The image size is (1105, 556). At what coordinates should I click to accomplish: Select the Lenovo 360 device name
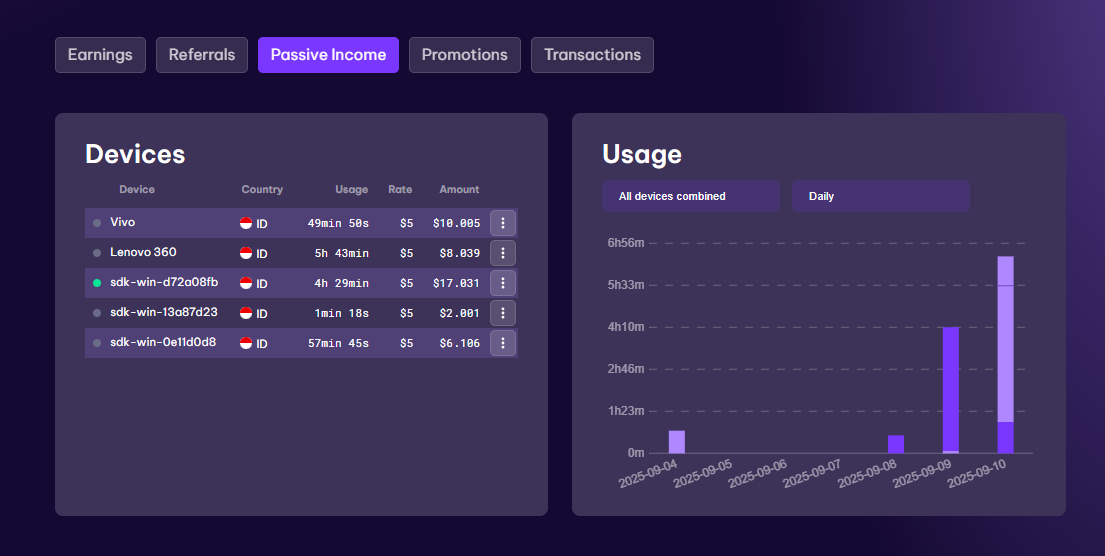[143, 252]
